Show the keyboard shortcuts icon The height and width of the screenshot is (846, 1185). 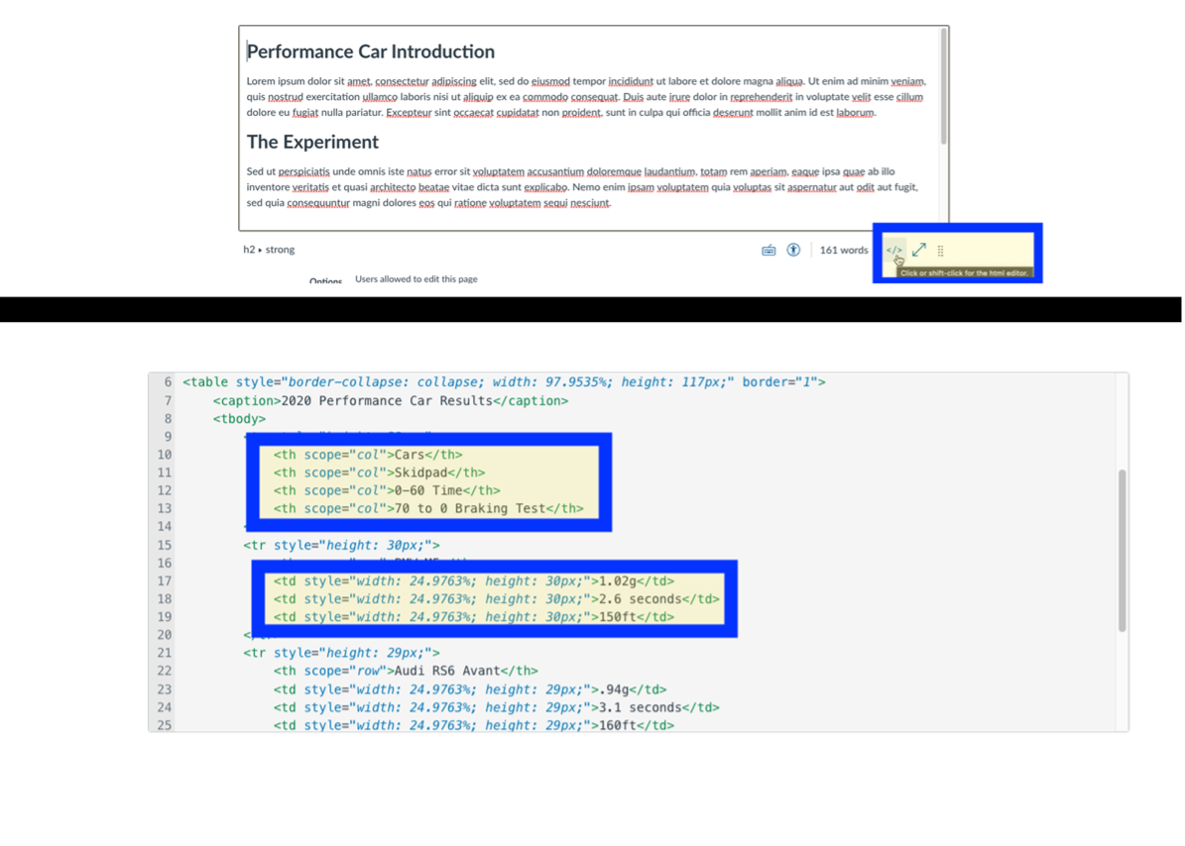click(x=769, y=250)
